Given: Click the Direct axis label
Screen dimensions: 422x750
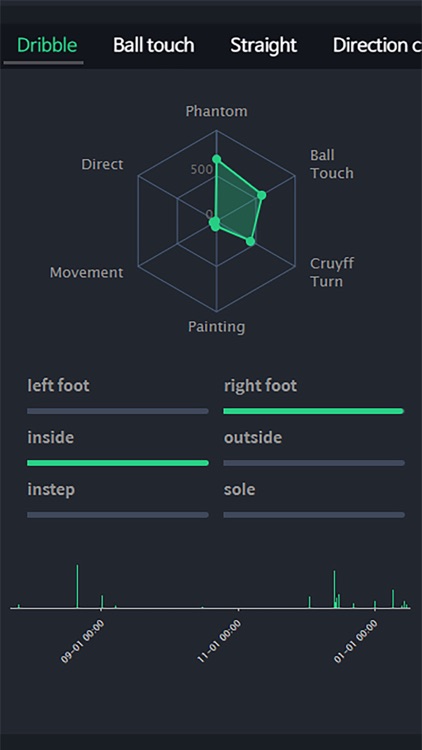Looking at the screenshot, I should 102,165.
